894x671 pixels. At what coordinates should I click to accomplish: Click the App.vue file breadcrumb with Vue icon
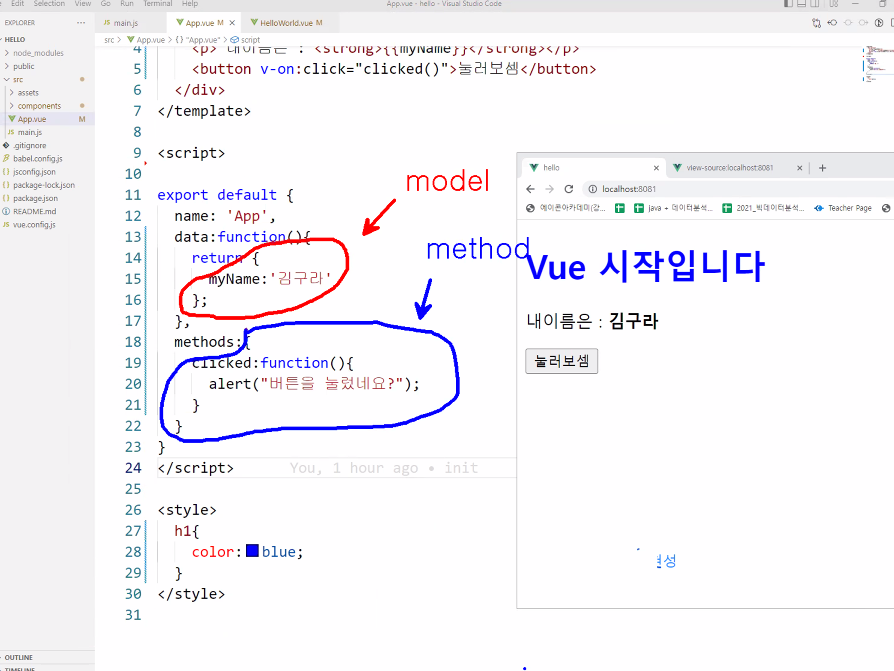[x=146, y=40]
